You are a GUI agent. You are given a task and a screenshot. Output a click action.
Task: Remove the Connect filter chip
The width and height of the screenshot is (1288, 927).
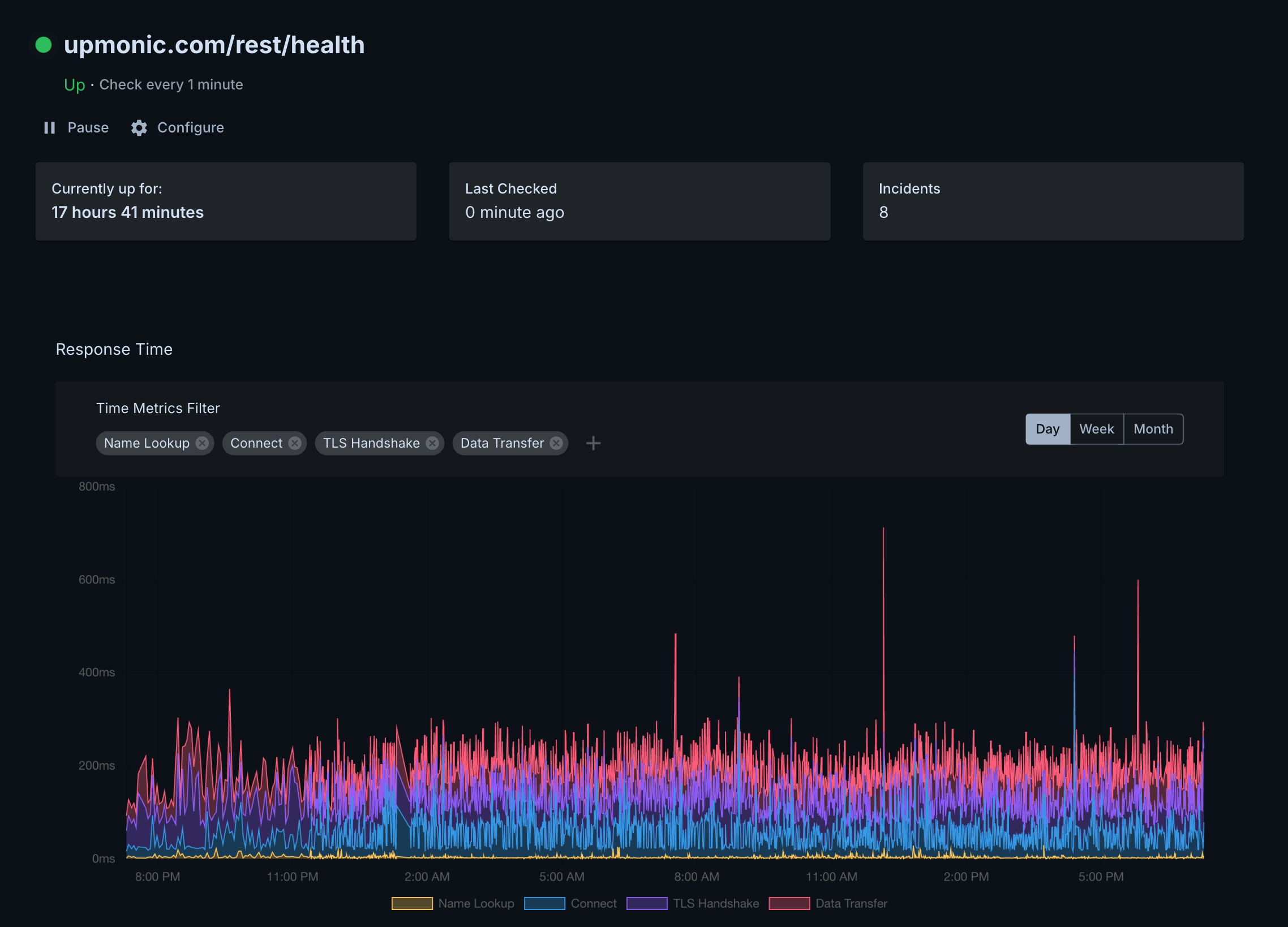[294, 443]
